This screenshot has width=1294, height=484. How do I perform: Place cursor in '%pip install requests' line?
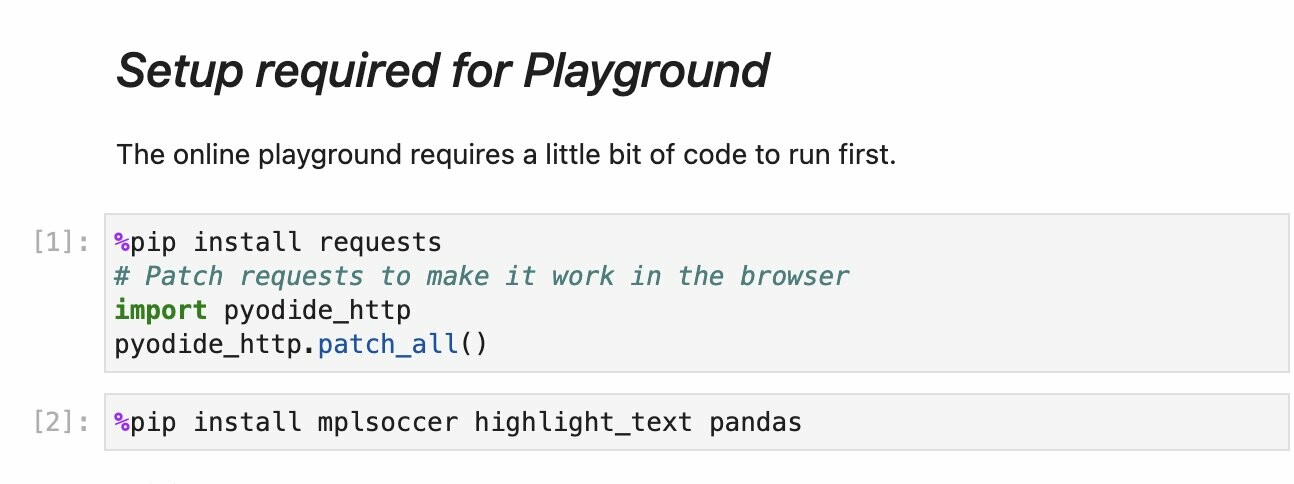click(278, 242)
